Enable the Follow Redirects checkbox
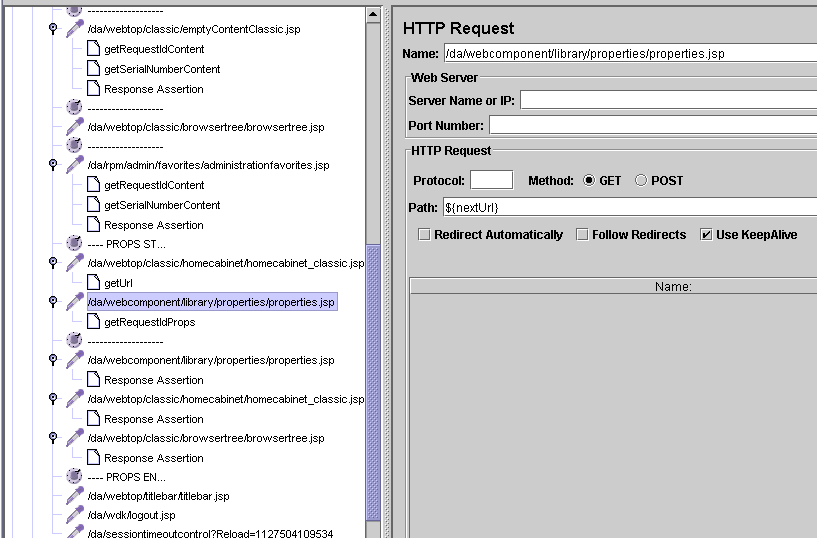 [x=582, y=234]
